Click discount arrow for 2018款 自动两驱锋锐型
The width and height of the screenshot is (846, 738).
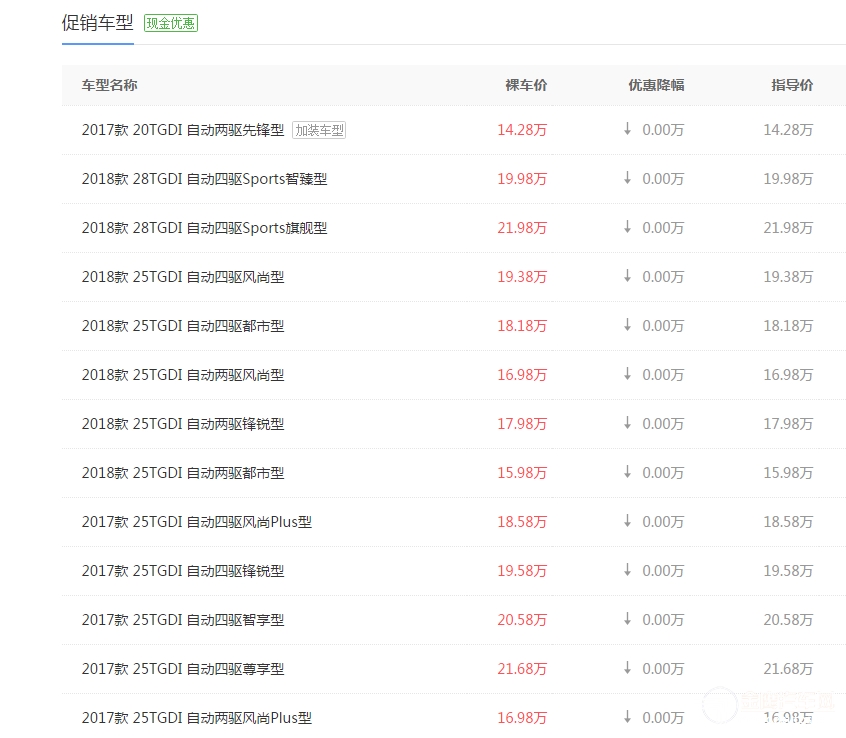(x=627, y=423)
